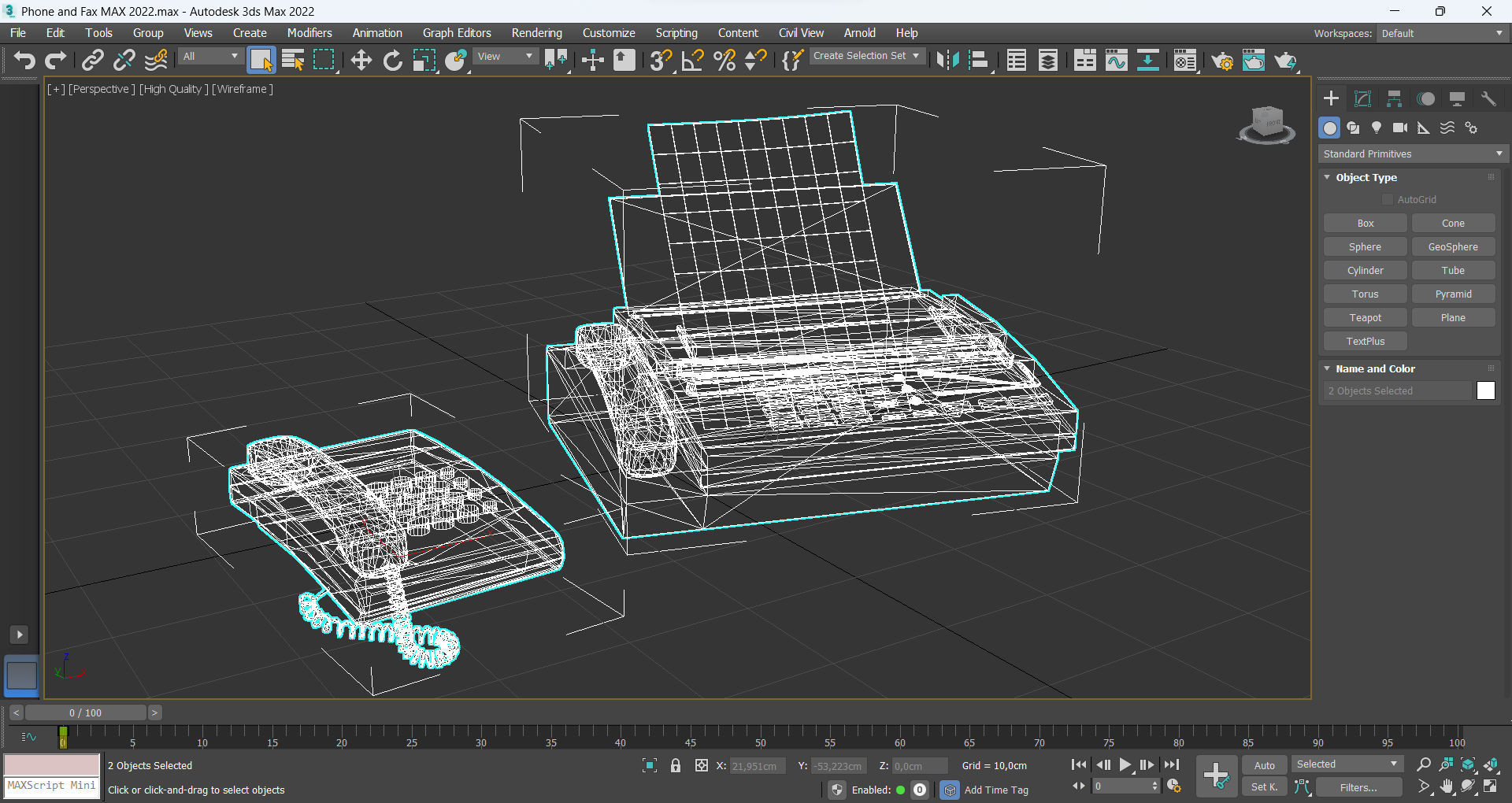Collapse the Object Type rollout
The height and width of the screenshot is (803, 1512).
pyautogui.click(x=1366, y=177)
